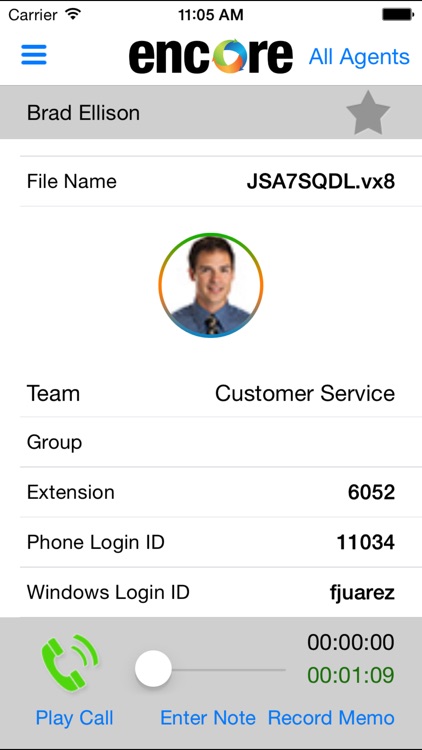Go to All Agents
The height and width of the screenshot is (750, 422).
(359, 57)
